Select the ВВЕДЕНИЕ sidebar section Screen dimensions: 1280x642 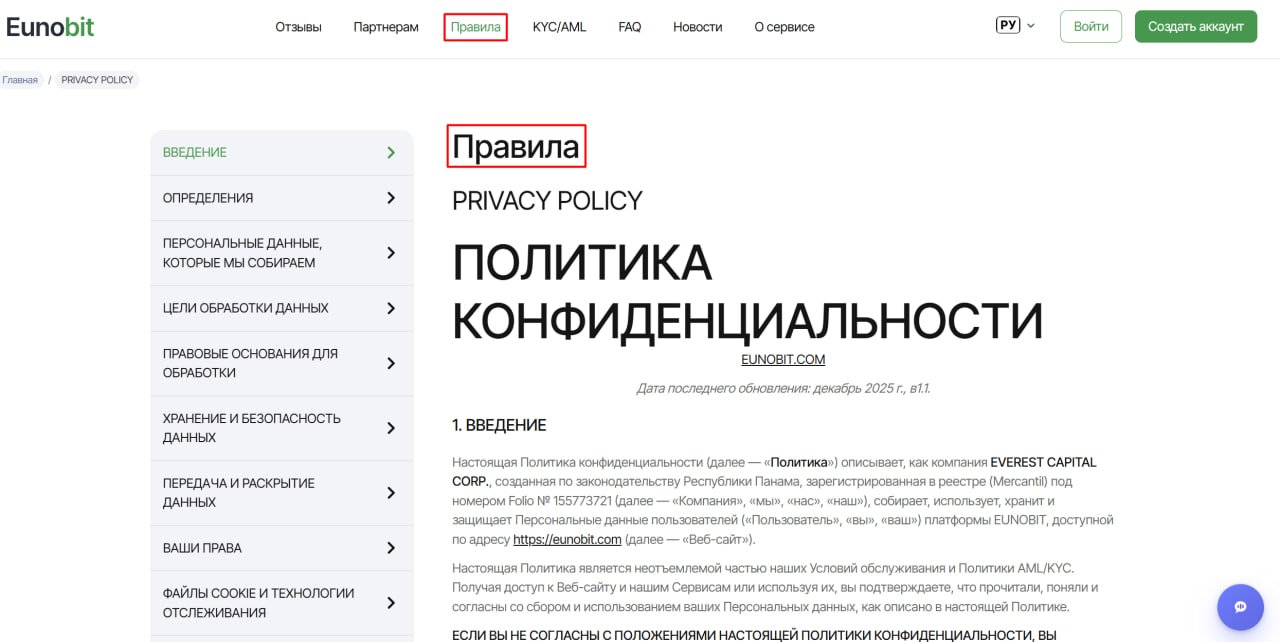pos(282,153)
